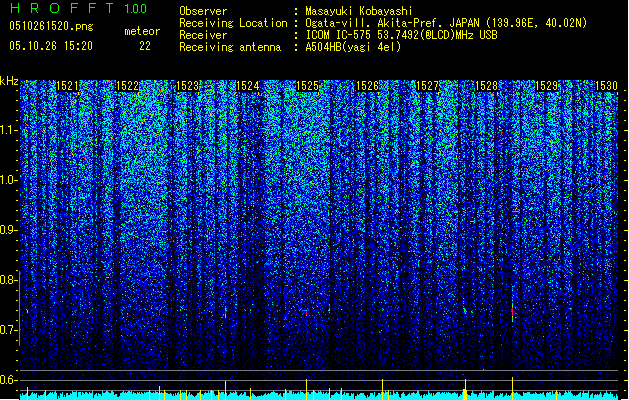Click the meteor label in the header
Image resolution: width=629 pixels, height=400 pixels.
pyautogui.click(x=142, y=31)
